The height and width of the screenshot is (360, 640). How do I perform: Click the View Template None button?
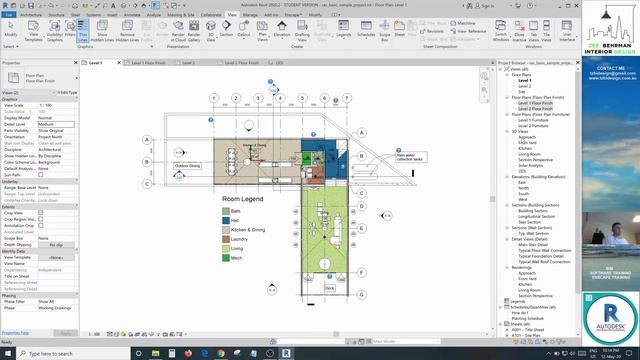tap(56, 258)
